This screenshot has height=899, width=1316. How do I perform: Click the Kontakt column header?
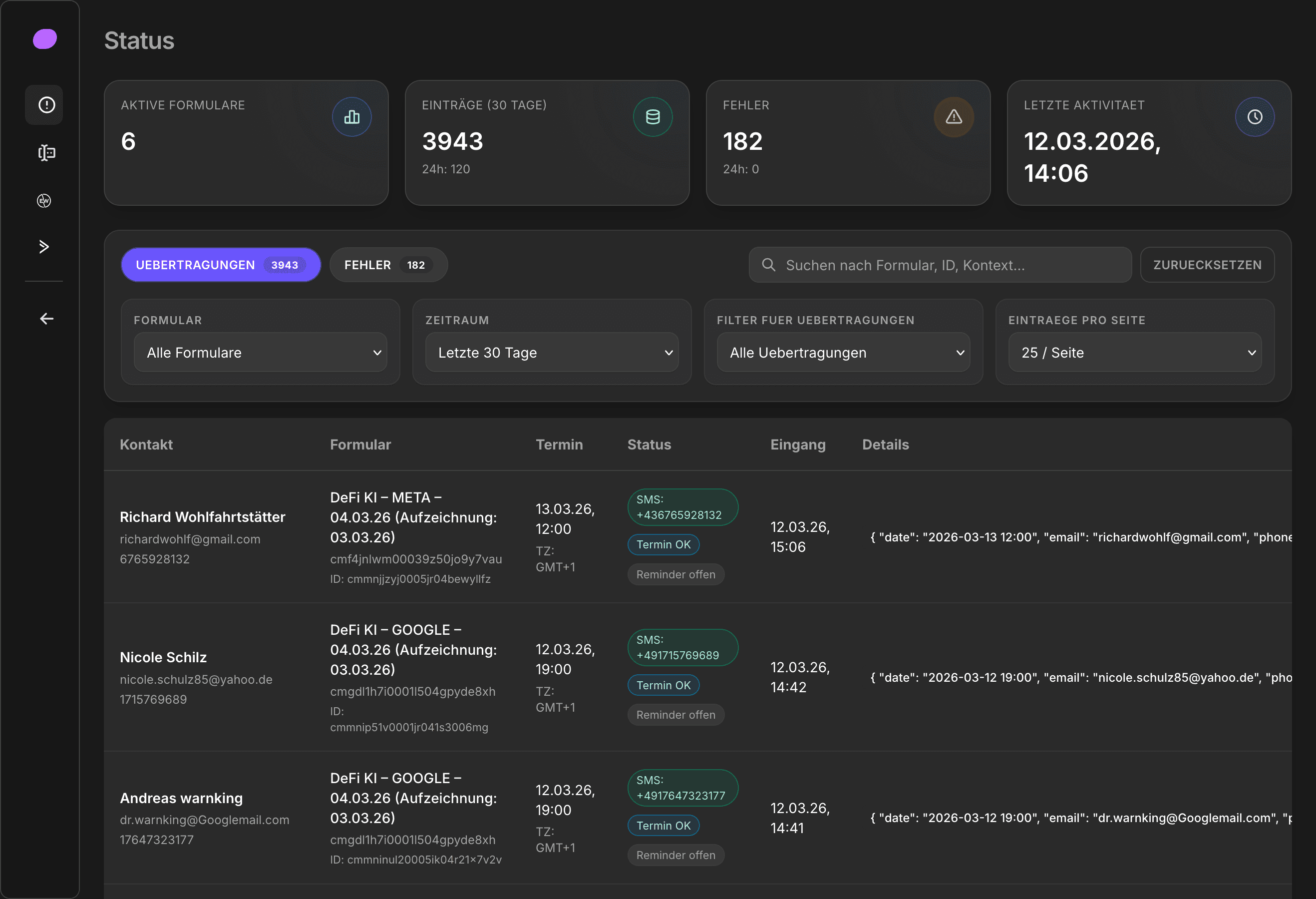(146, 445)
